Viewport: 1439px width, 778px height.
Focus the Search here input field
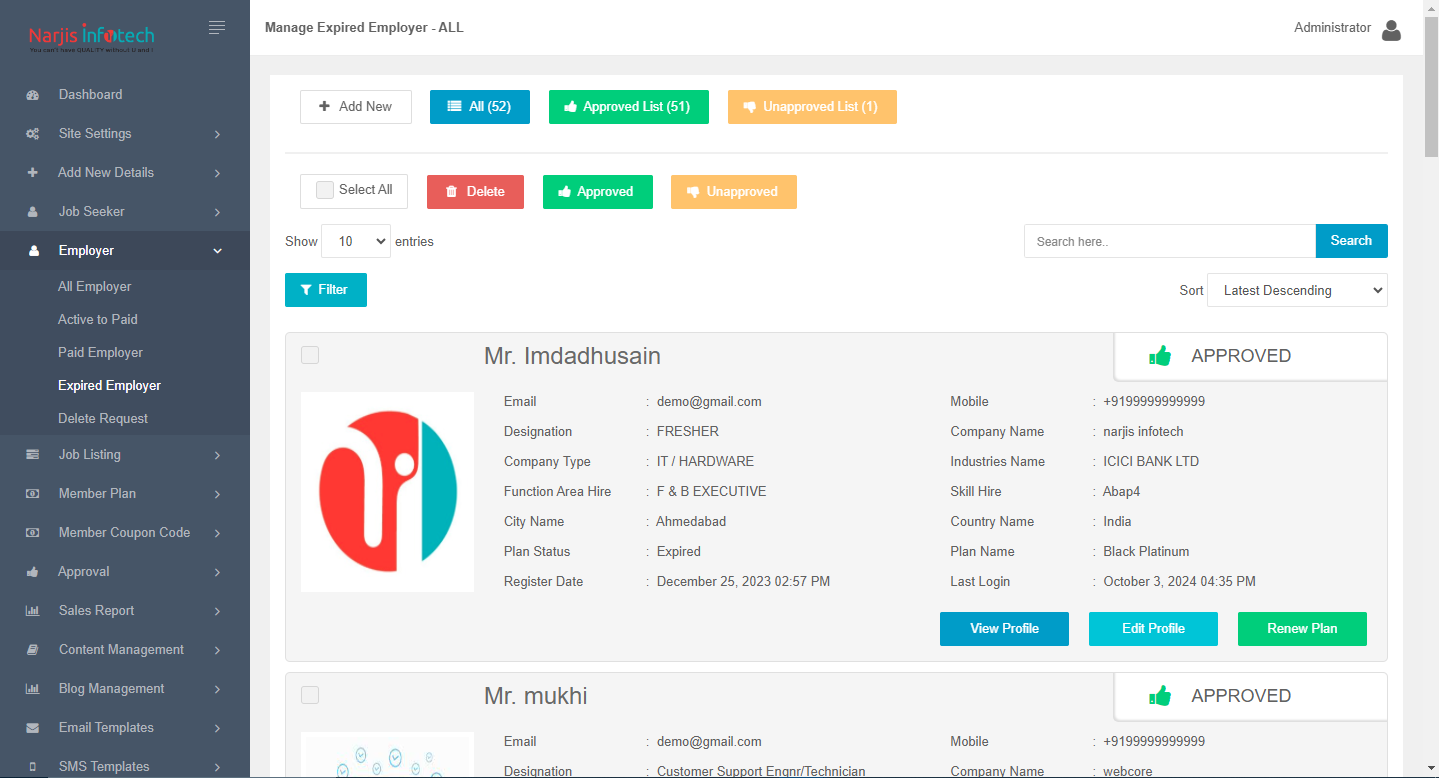tap(1170, 241)
